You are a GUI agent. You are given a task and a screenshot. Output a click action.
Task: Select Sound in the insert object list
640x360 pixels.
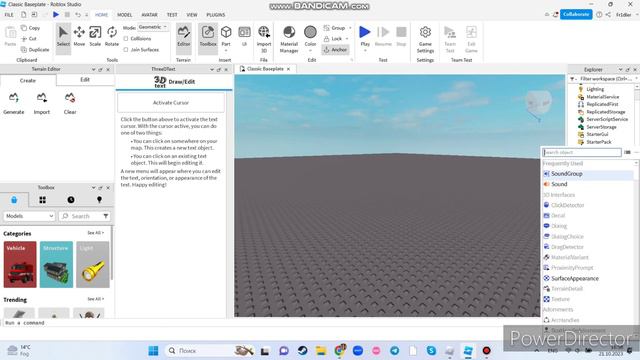(x=588, y=184)
